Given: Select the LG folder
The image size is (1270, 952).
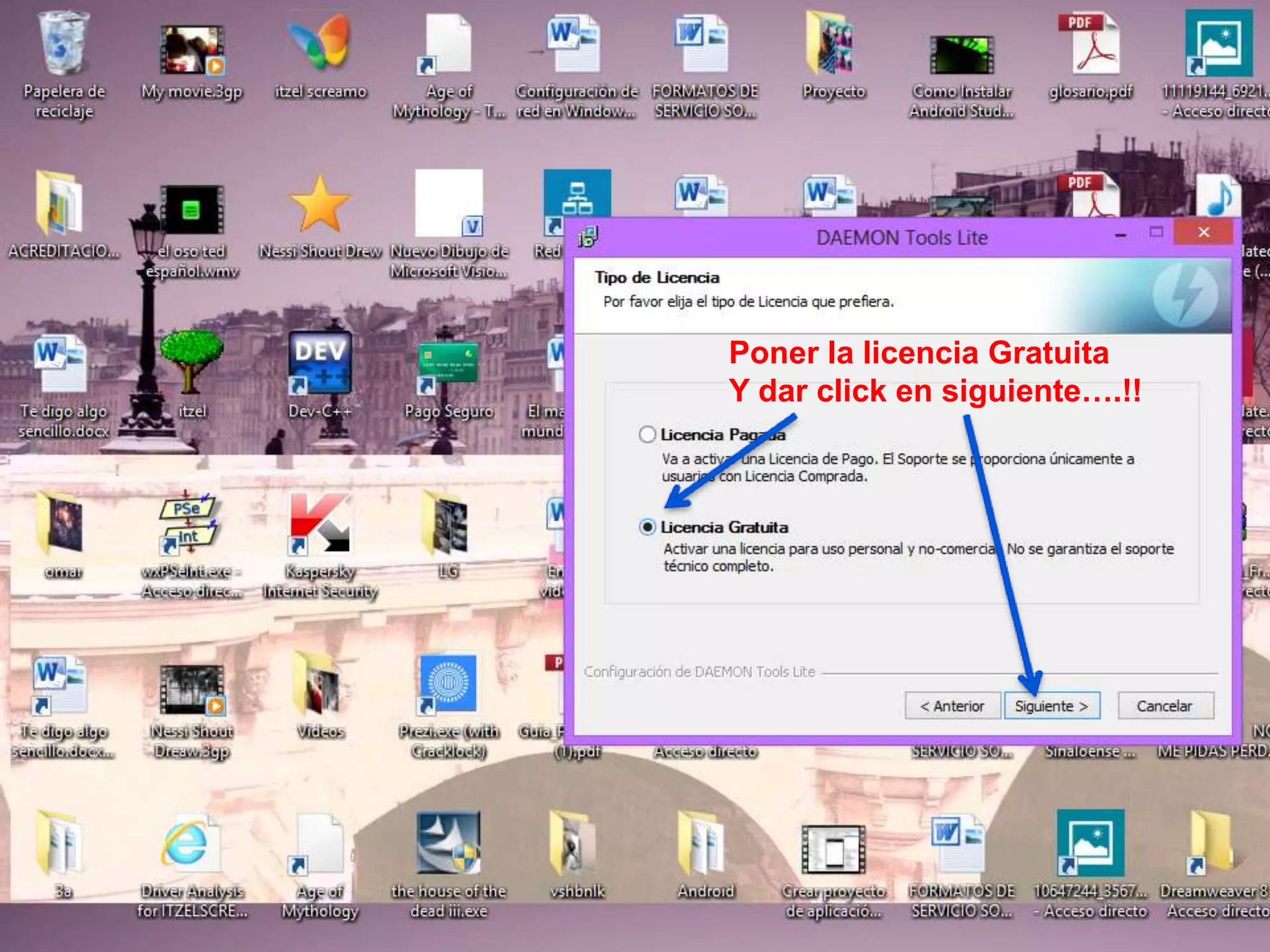Looking at the screenshot, I should [449, 534].
